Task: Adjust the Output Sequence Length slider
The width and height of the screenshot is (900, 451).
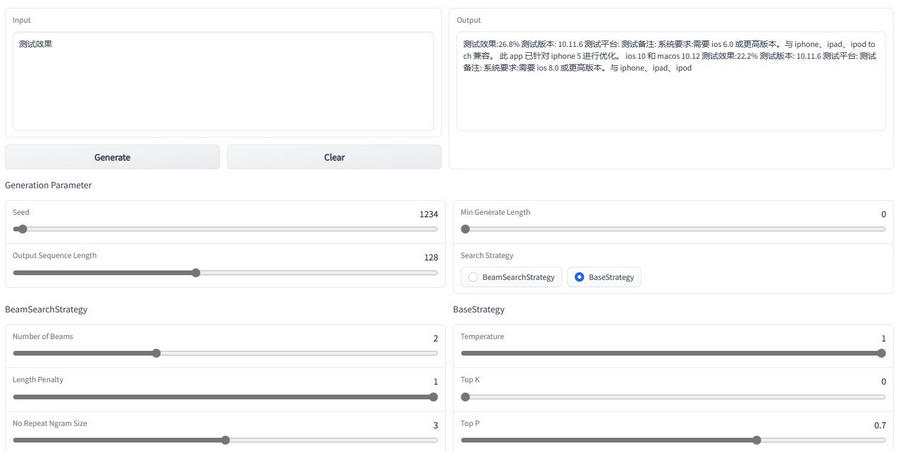Action: coord(225,272)
